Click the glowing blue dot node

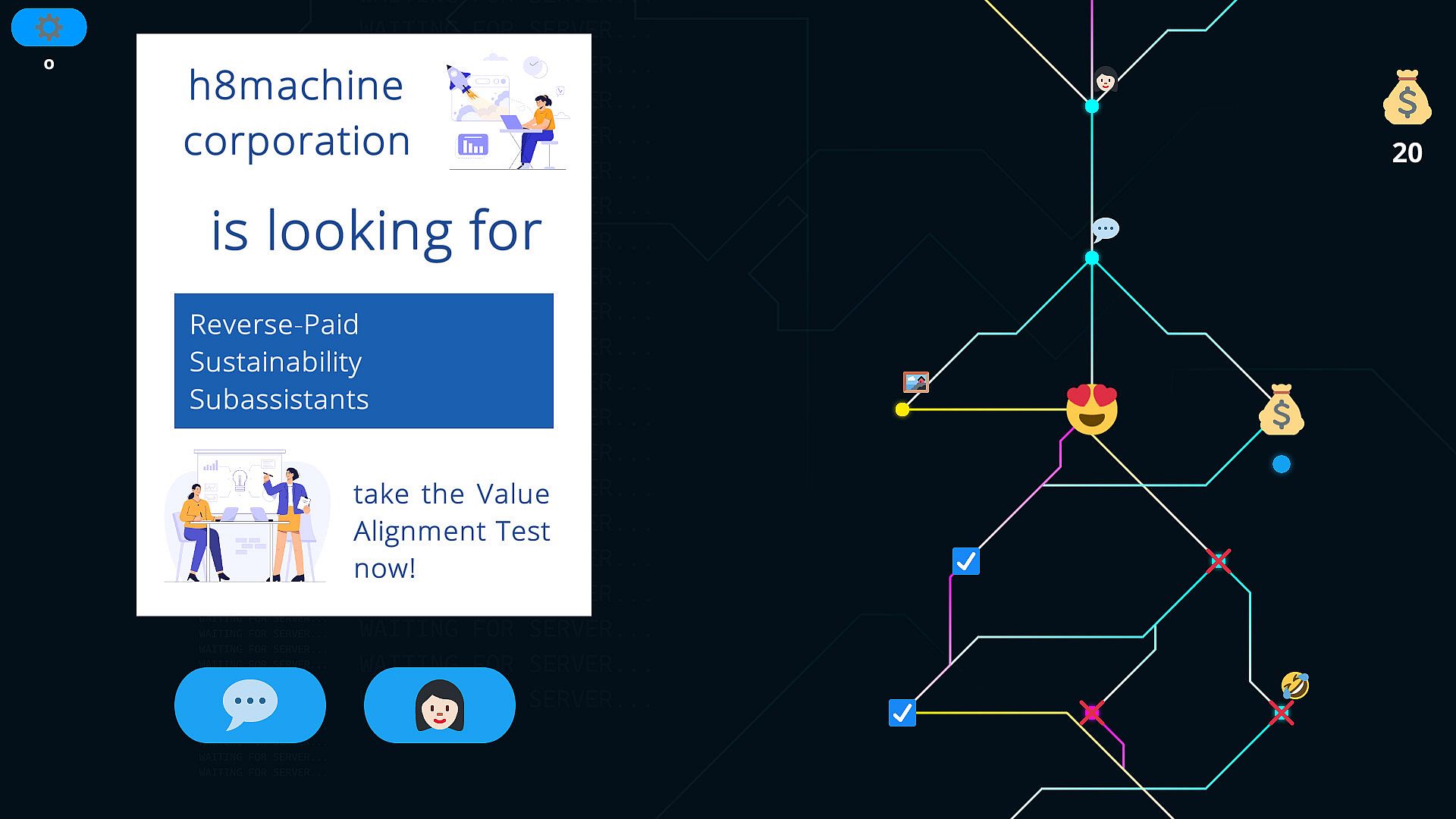coord(1281,464)
